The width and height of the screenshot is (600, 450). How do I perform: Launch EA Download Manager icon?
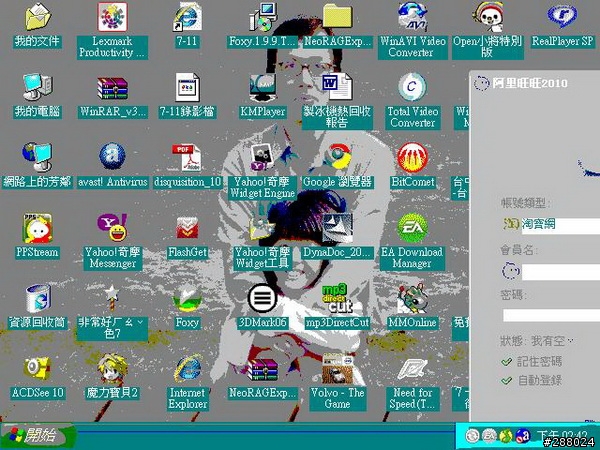pyautogui.click(x=412, y=228)
